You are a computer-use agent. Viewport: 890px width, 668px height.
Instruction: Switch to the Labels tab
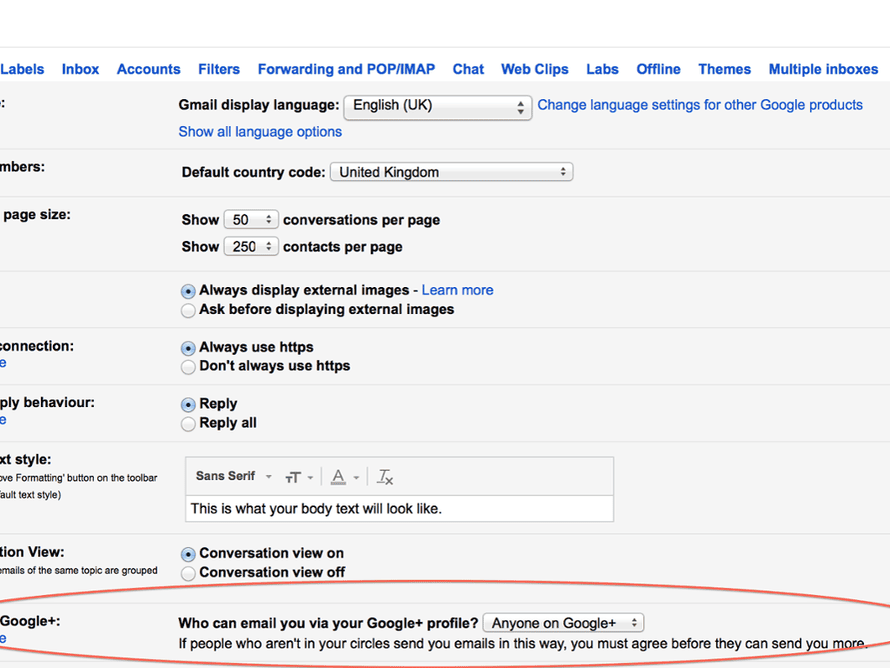click(22, 69)
